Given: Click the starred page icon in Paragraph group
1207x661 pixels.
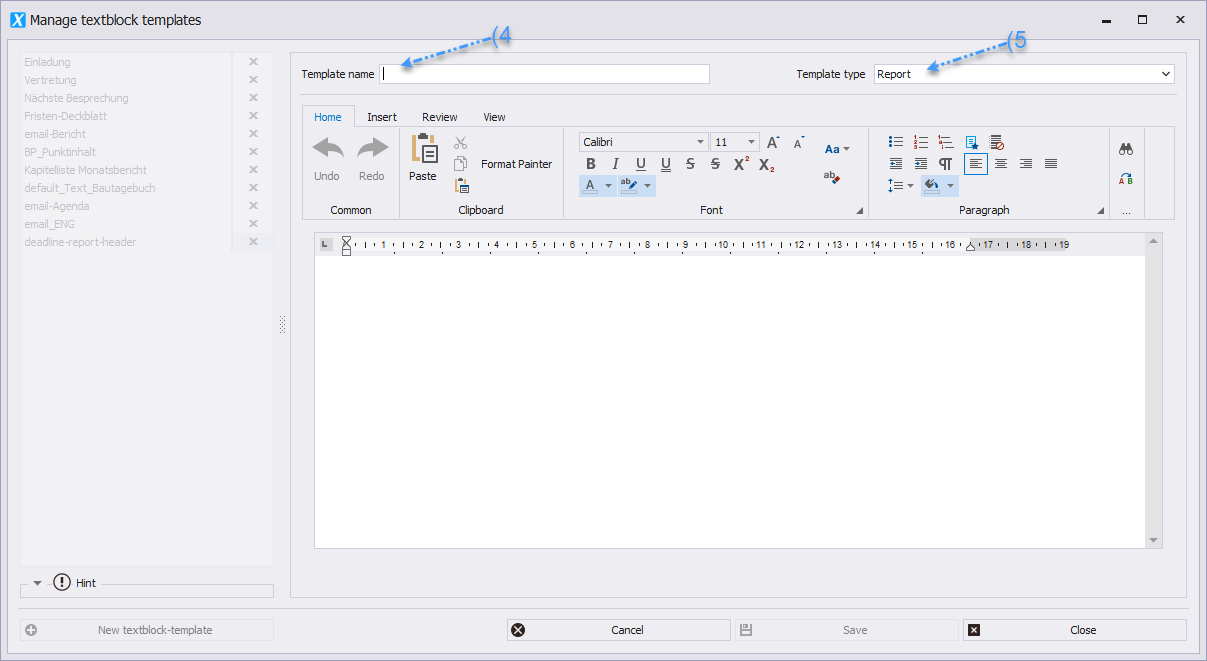Looking at the screenshot, I should coord(972,143).
